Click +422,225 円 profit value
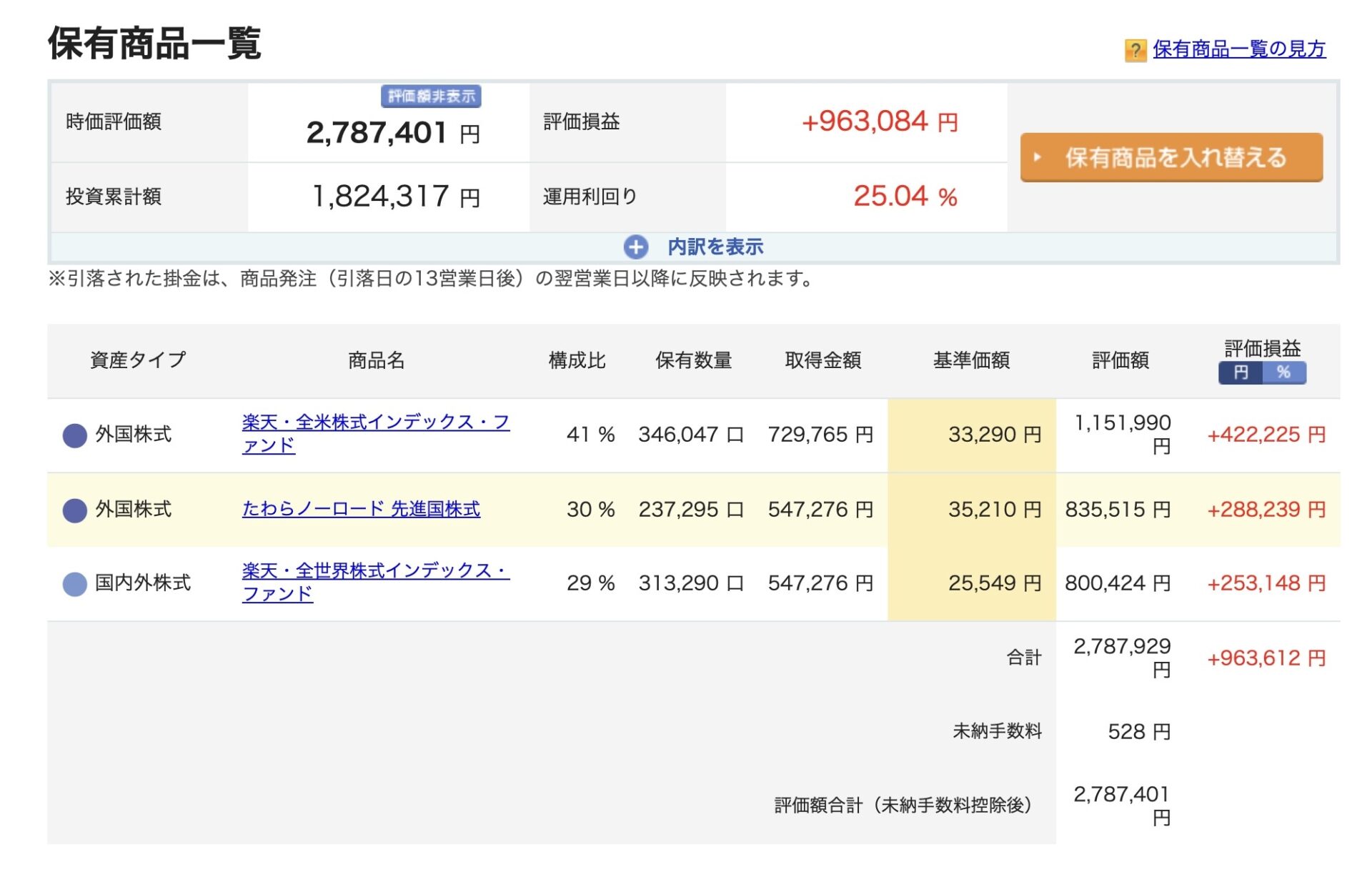The image size is (1372, 882). pos(1266,435)
